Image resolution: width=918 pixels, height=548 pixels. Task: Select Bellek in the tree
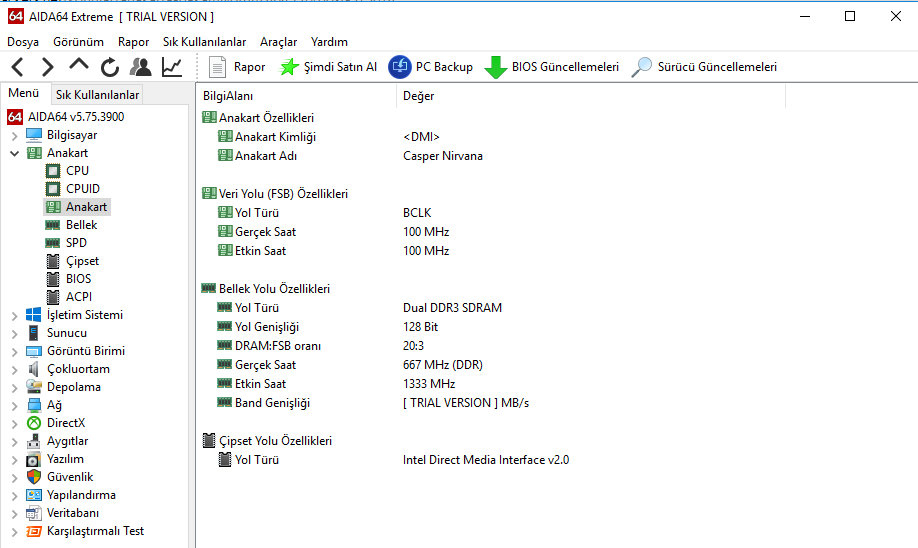(x=81, y=225)
